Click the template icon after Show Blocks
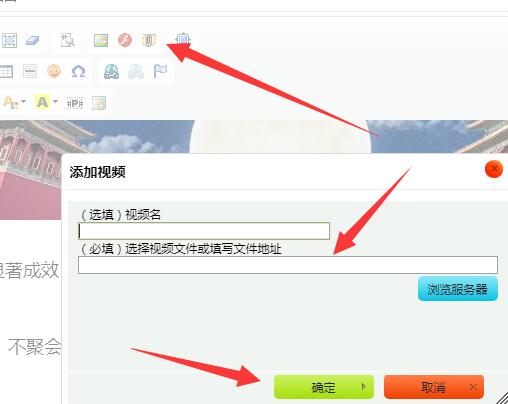 click(x=99, y=103)
